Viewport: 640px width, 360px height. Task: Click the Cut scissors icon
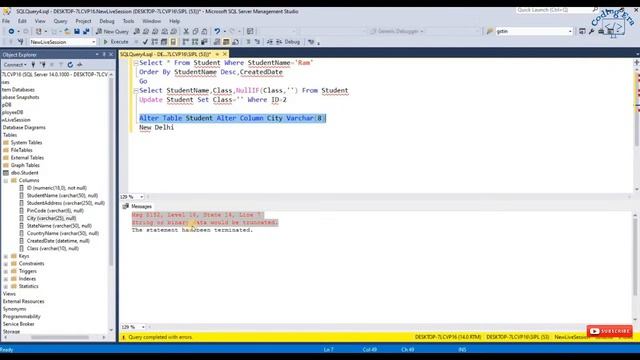coord(186,31)
